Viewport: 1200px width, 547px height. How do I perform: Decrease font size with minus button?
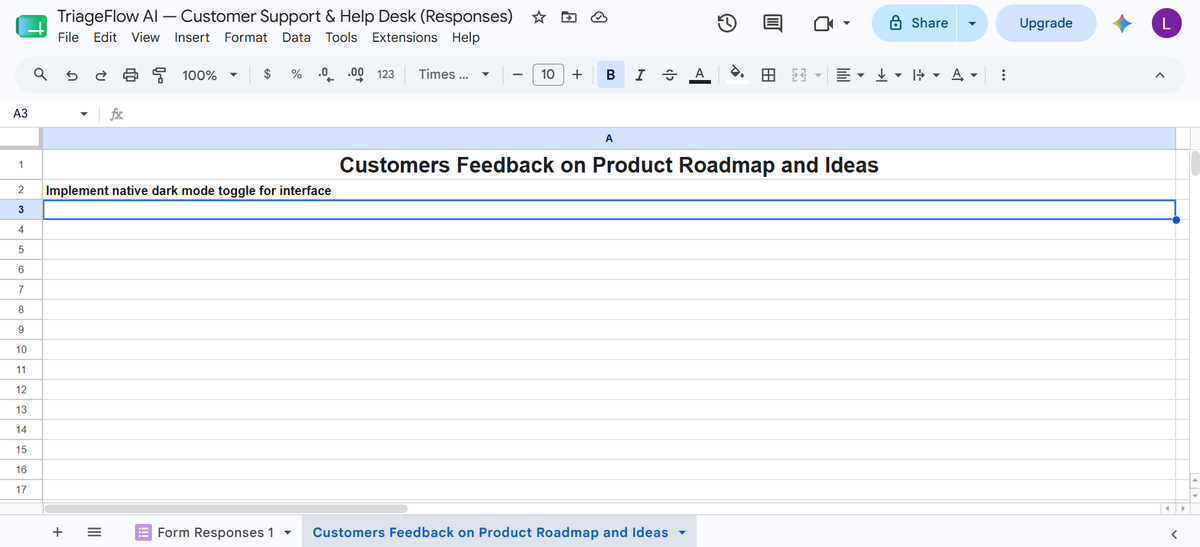pos(516,74)
